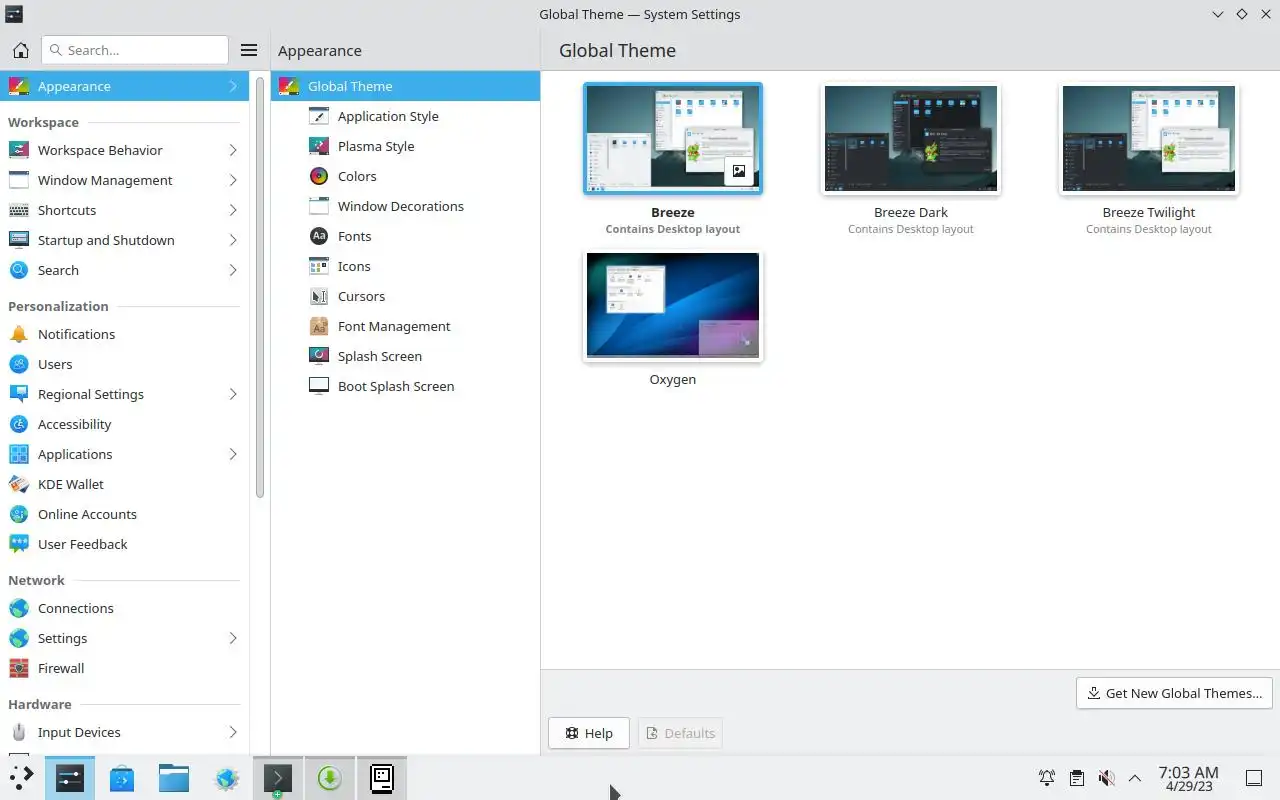Click the Appearance category icon
The image size is (1280, 800).
pyautogui.click(x=19, y=86)
